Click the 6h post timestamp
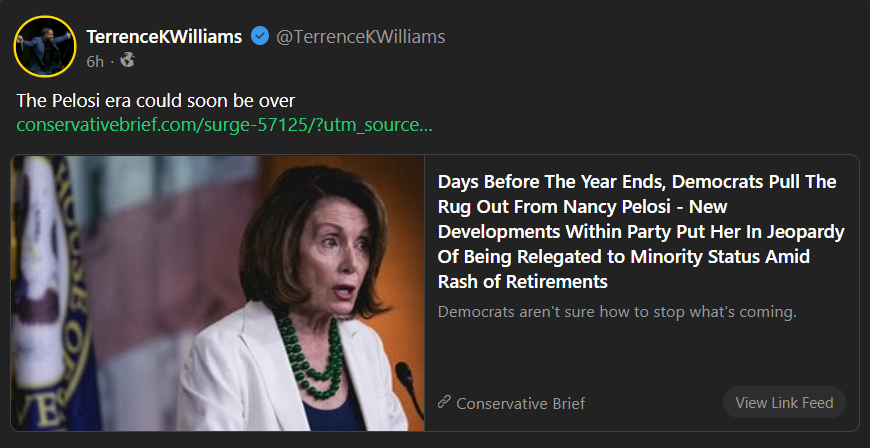 click(95, 61)
